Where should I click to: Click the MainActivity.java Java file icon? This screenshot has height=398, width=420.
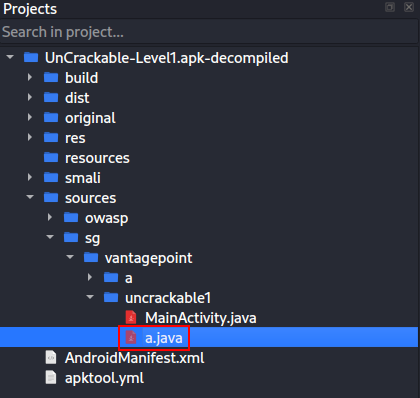point(131,317)
